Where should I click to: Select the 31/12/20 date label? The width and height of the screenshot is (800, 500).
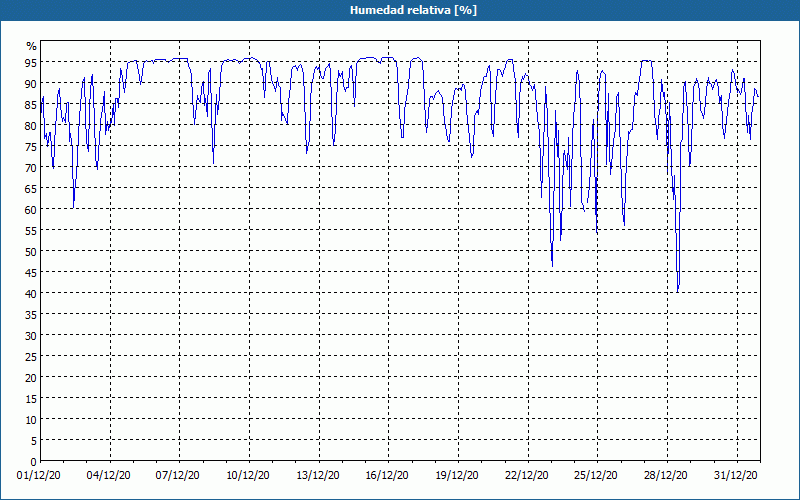pos(736,476)
